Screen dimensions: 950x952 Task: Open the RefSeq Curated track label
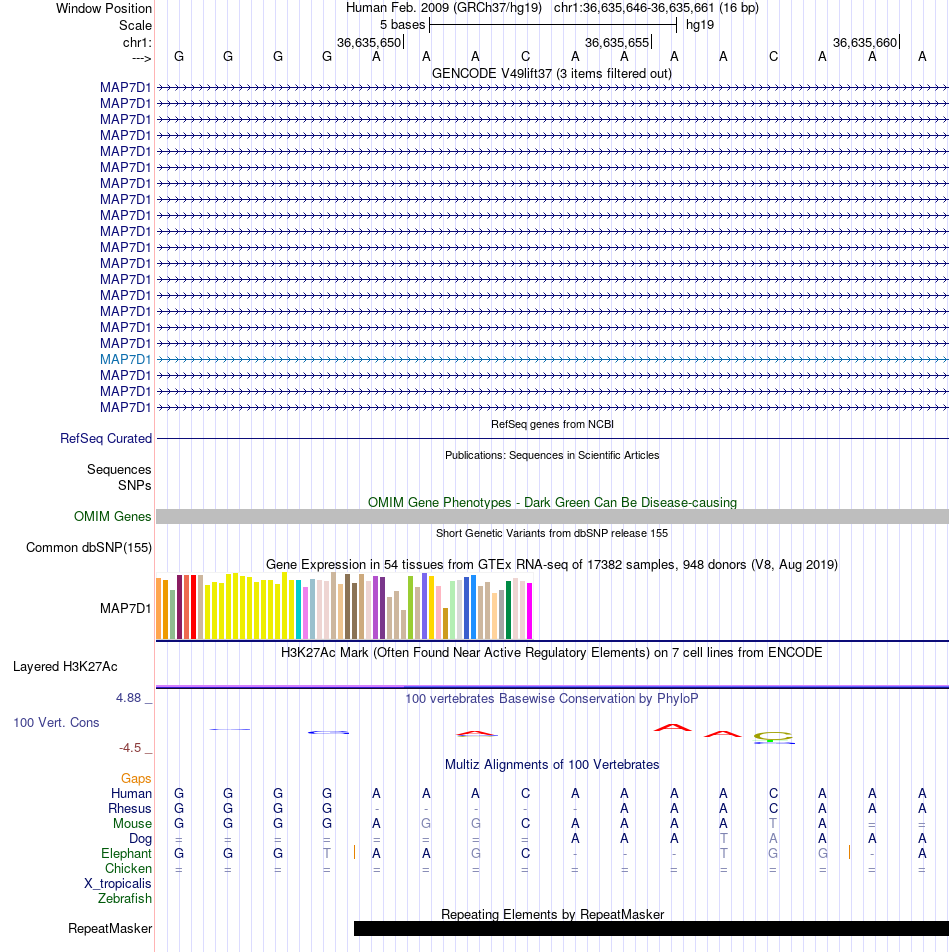pos(106,438)
